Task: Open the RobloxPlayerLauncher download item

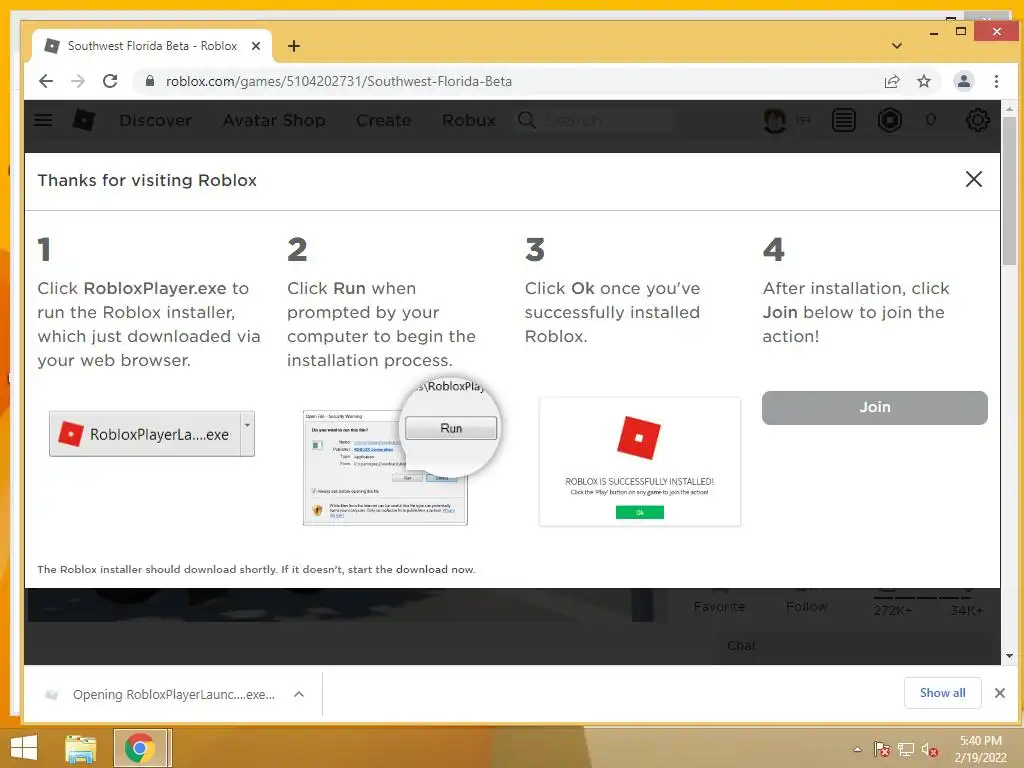Action: click(x=174, y=694)
